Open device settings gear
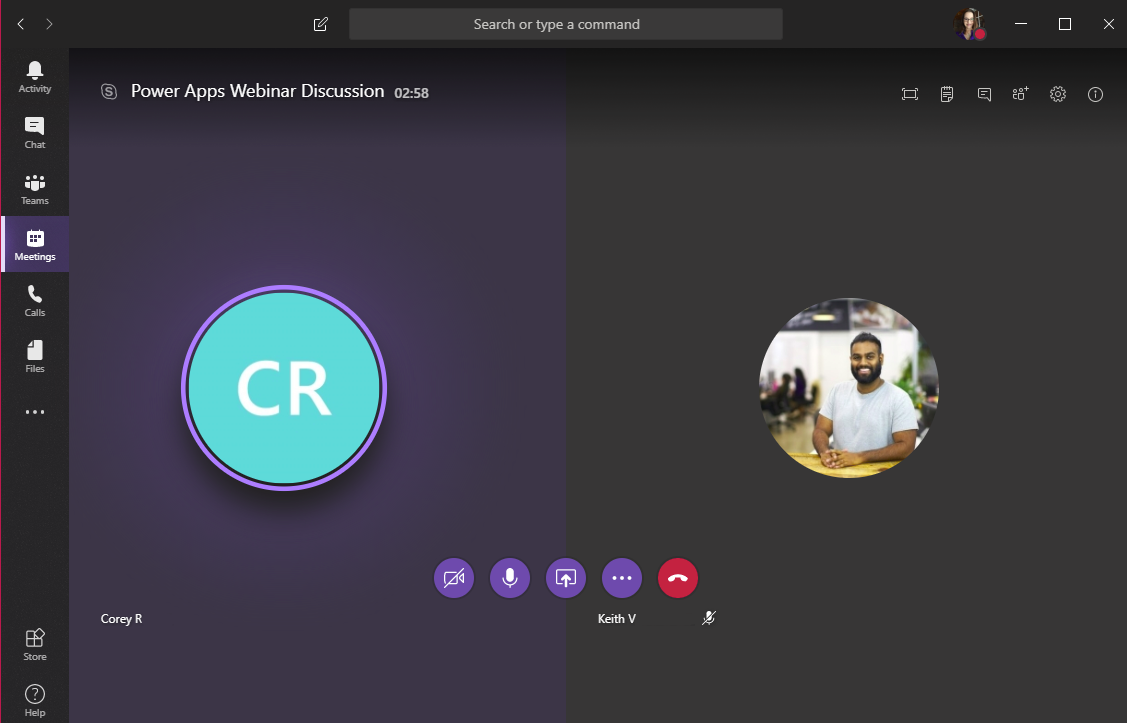1127x723 pixels. [1057, 94]
